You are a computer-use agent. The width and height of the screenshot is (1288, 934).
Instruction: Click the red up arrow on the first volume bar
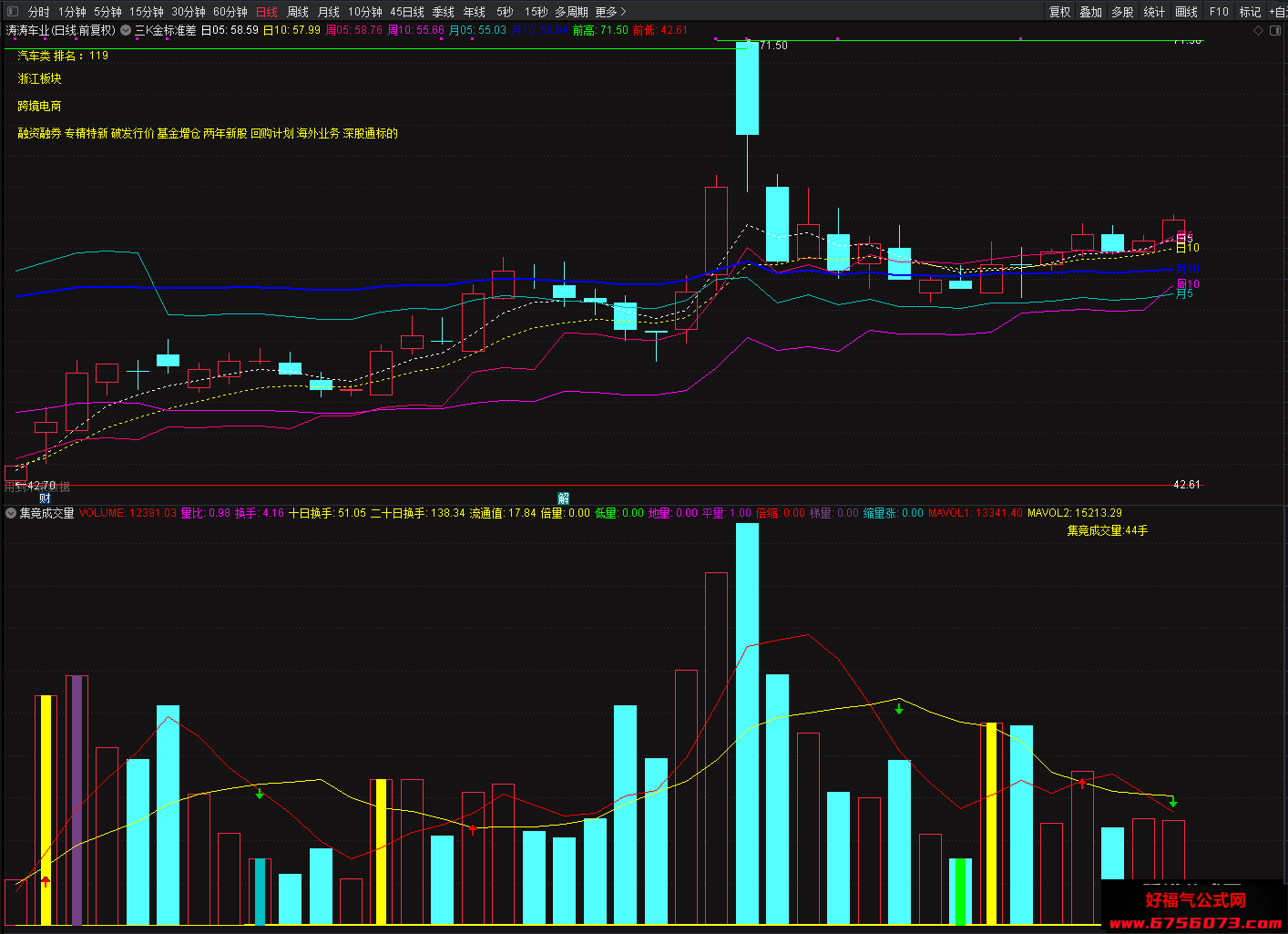46,881
